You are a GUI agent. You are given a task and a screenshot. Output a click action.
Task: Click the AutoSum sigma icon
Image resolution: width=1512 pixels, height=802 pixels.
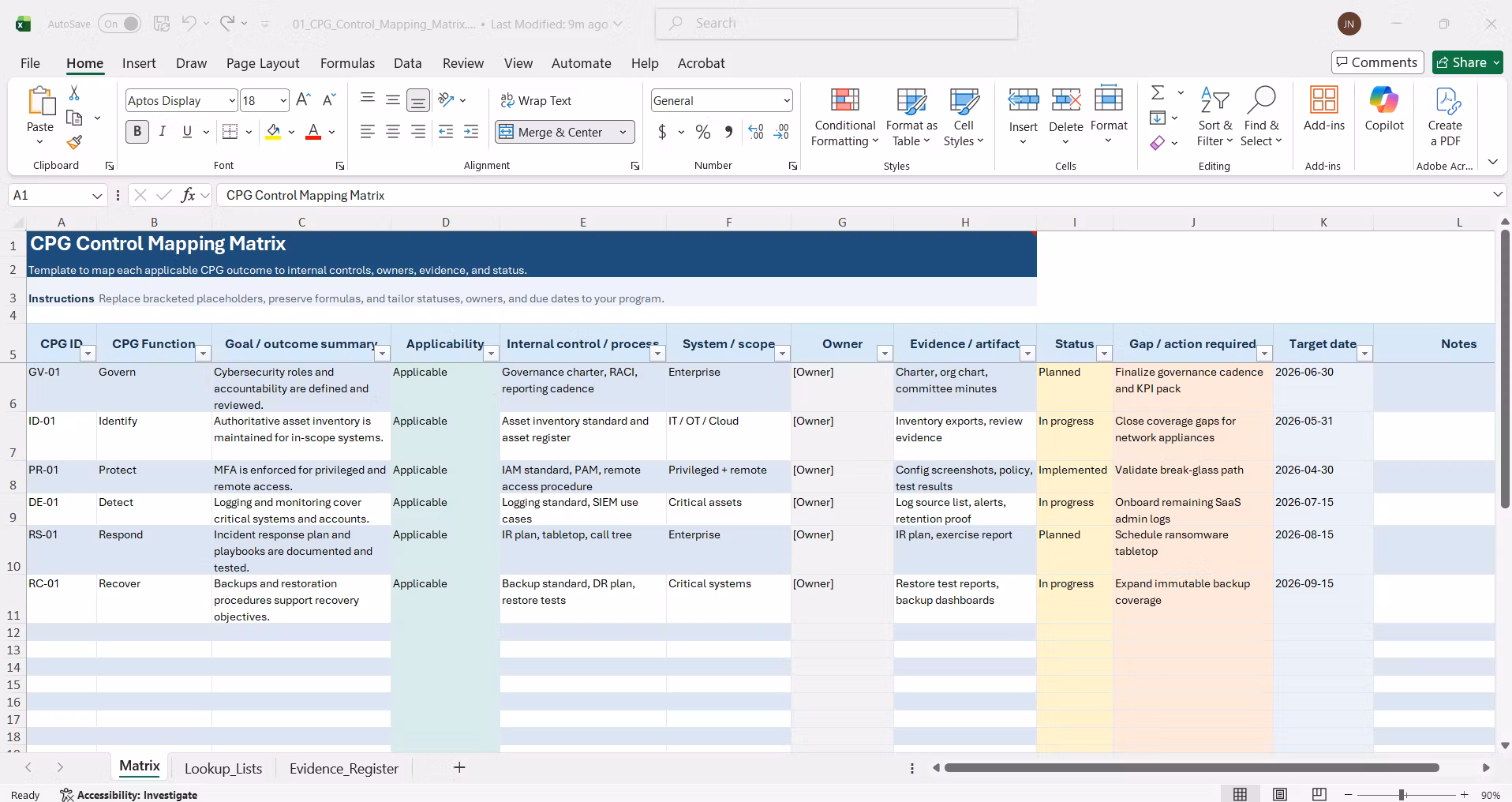1158,92
